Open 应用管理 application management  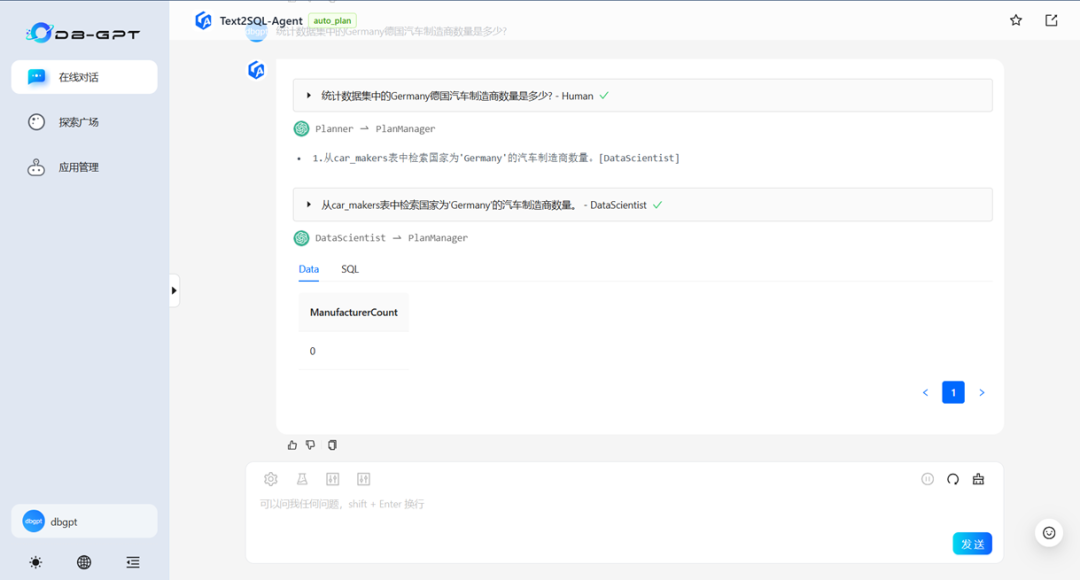pos(84,167)
